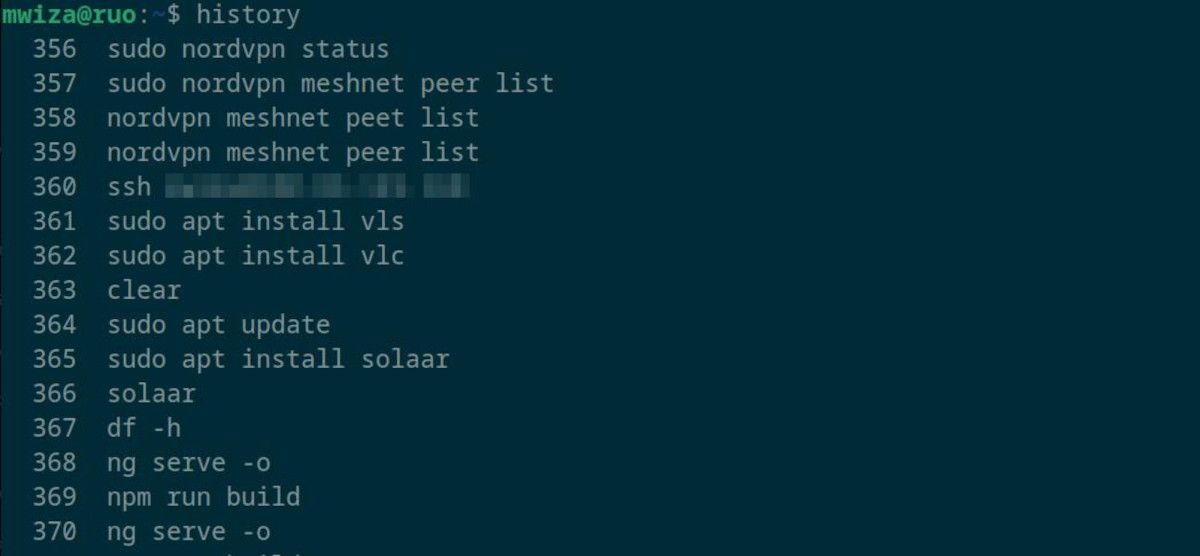The height and width of the screenshot is (556, 1200).
Task: Click the 'sudo apt update' entry
Action: [219, 325]
